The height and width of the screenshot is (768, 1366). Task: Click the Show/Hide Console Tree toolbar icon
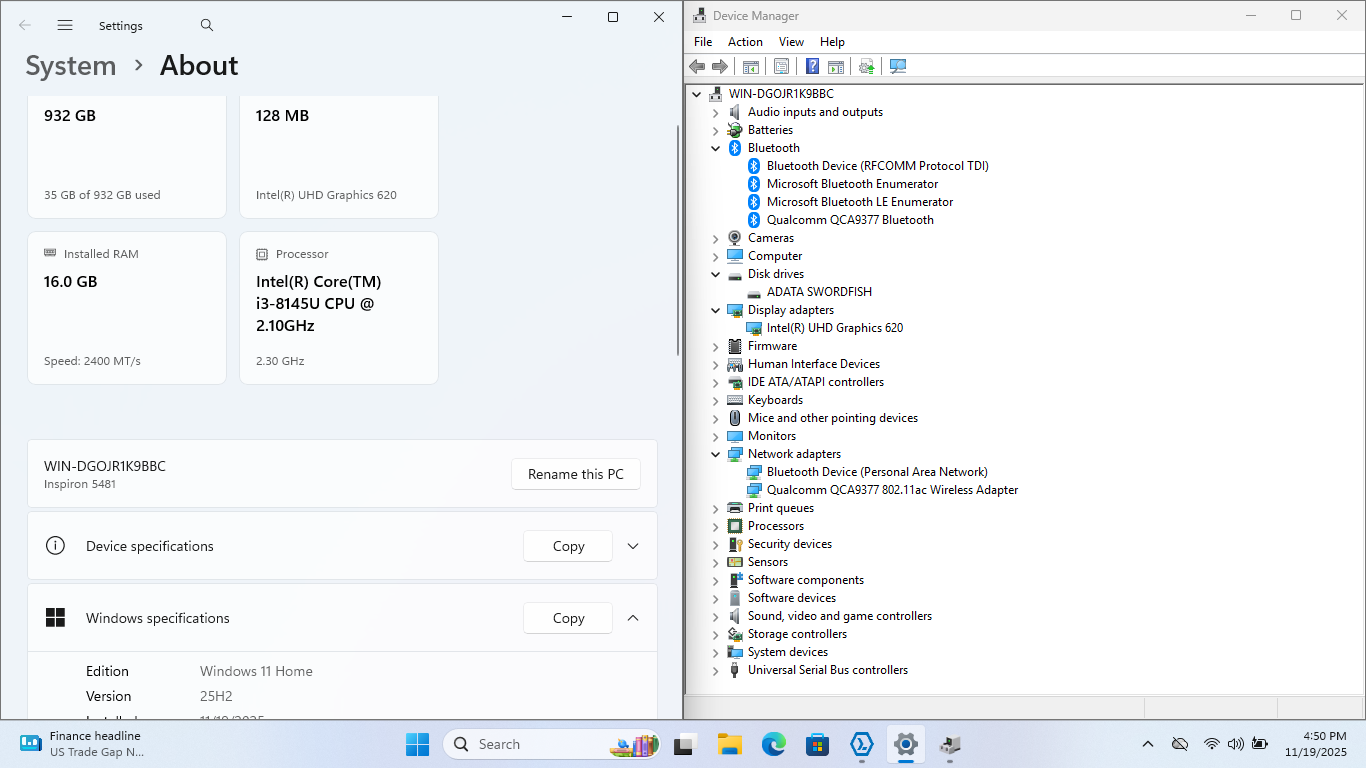pos(750,66)
